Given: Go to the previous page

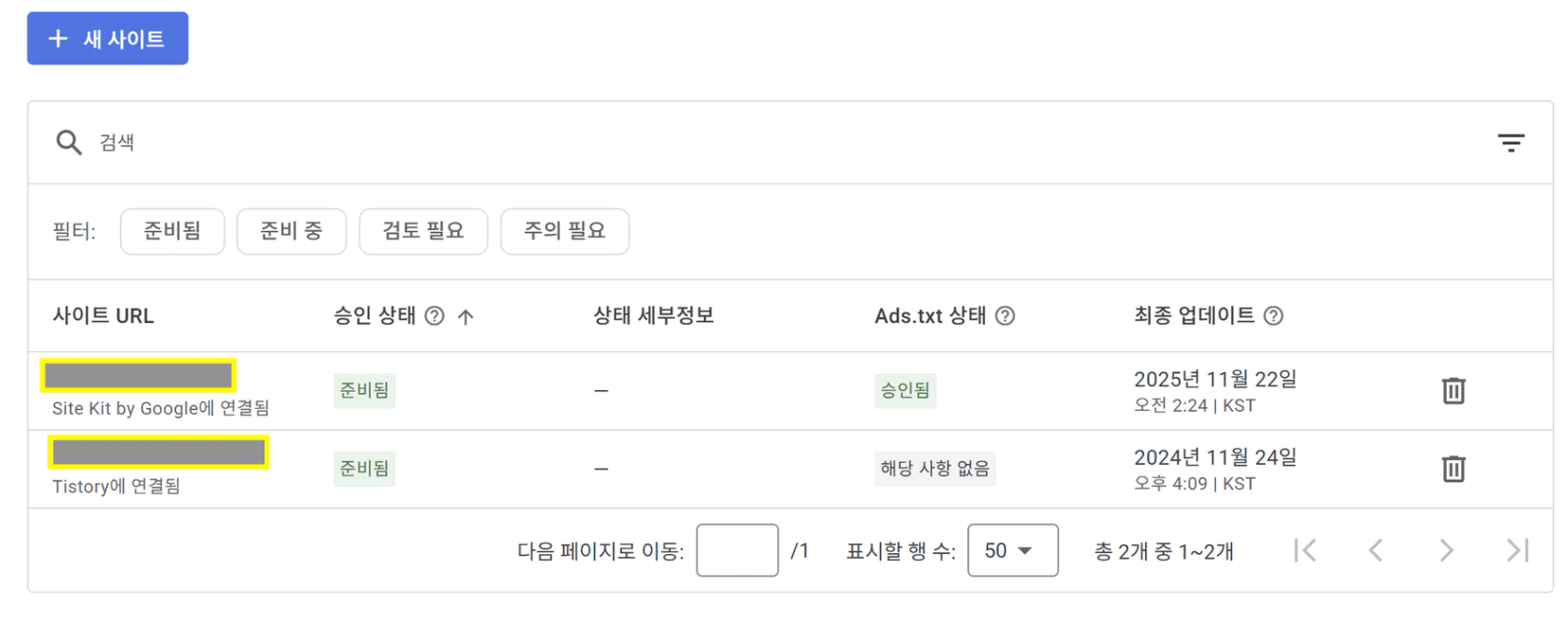Looking at the screenshot, I should tap(1375, 550).
